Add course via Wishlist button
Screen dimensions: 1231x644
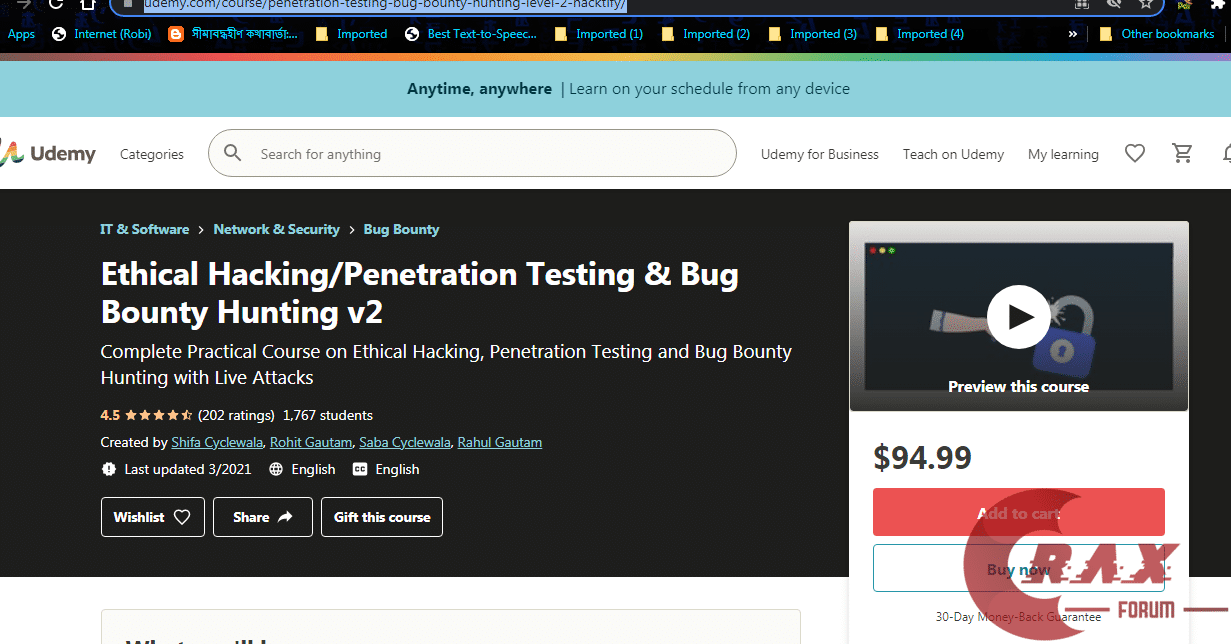(153, 517)
